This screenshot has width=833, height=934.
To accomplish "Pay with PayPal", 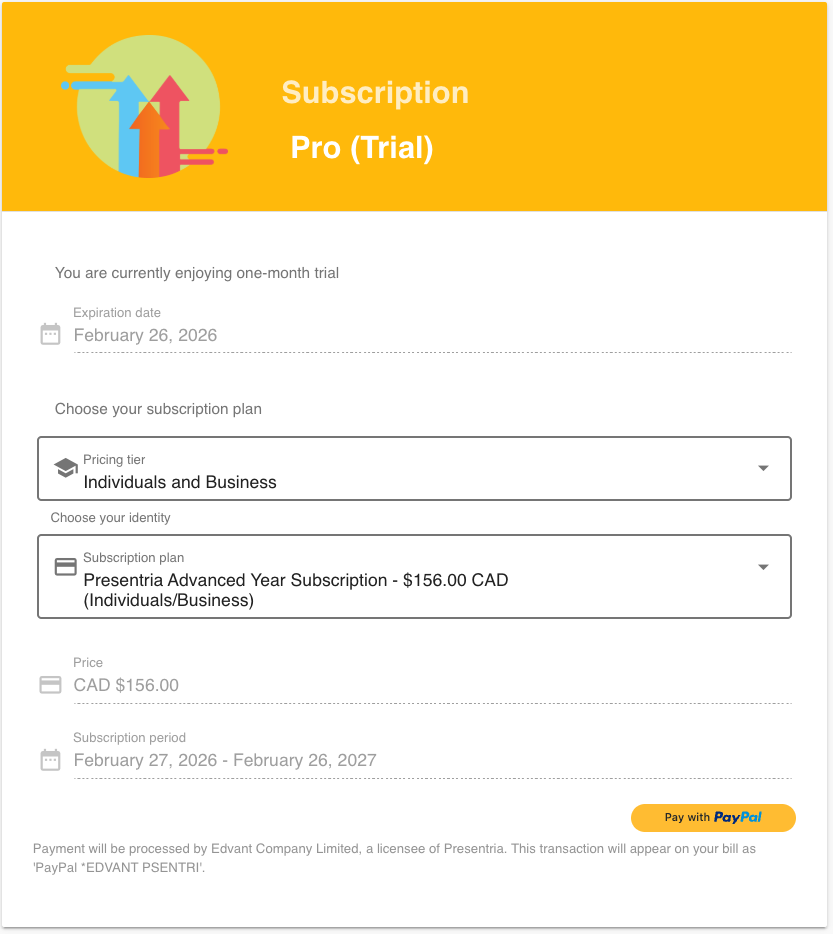I will 713,817.
